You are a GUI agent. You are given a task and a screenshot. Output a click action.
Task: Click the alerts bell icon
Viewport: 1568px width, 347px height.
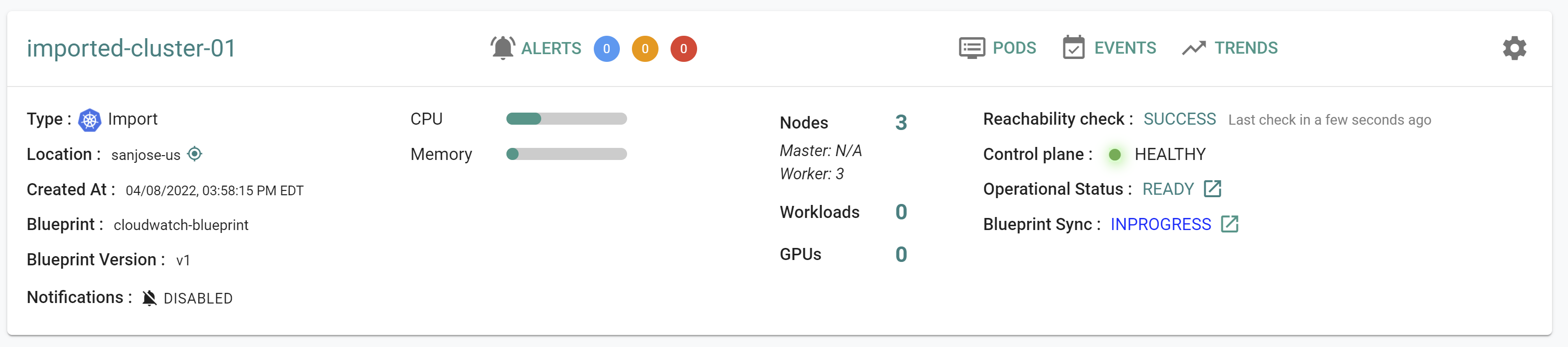(503, 48)
